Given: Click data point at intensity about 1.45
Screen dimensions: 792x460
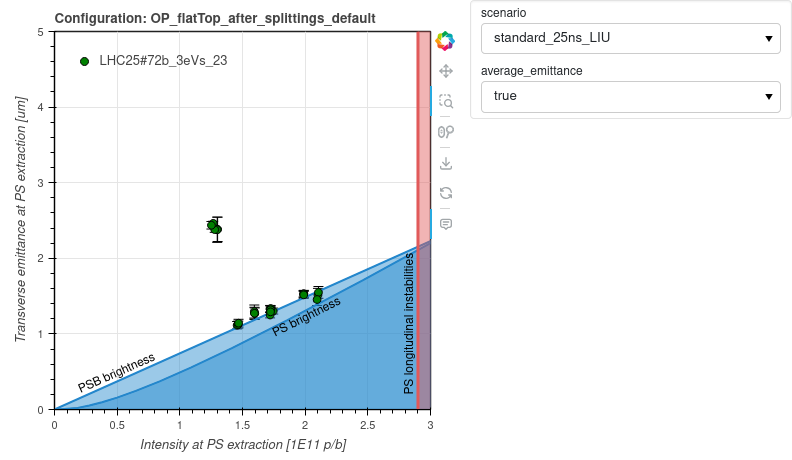Looking at the screenshot, I should (x=238, y=324).
